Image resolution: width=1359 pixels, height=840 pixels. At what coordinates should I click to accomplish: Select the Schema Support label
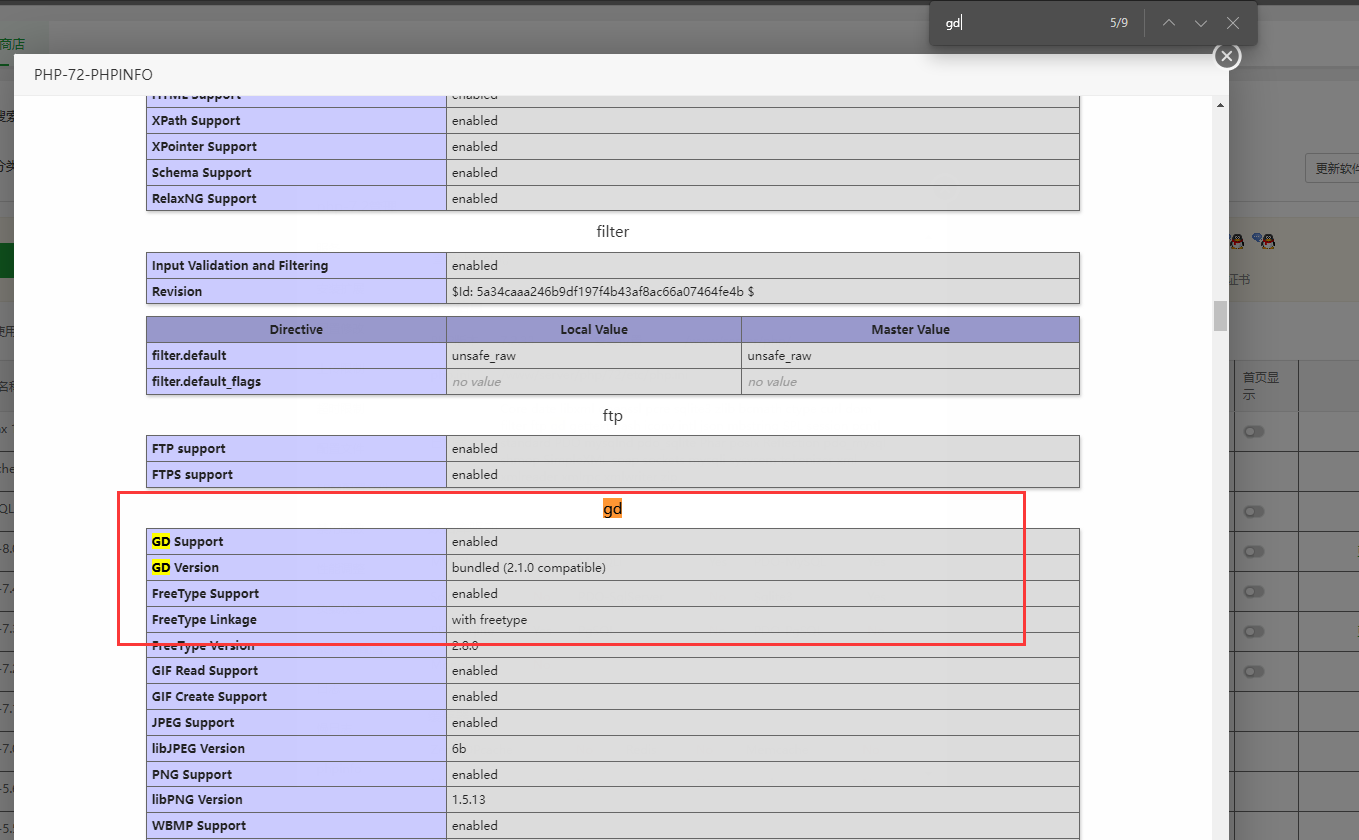[202, 172]
